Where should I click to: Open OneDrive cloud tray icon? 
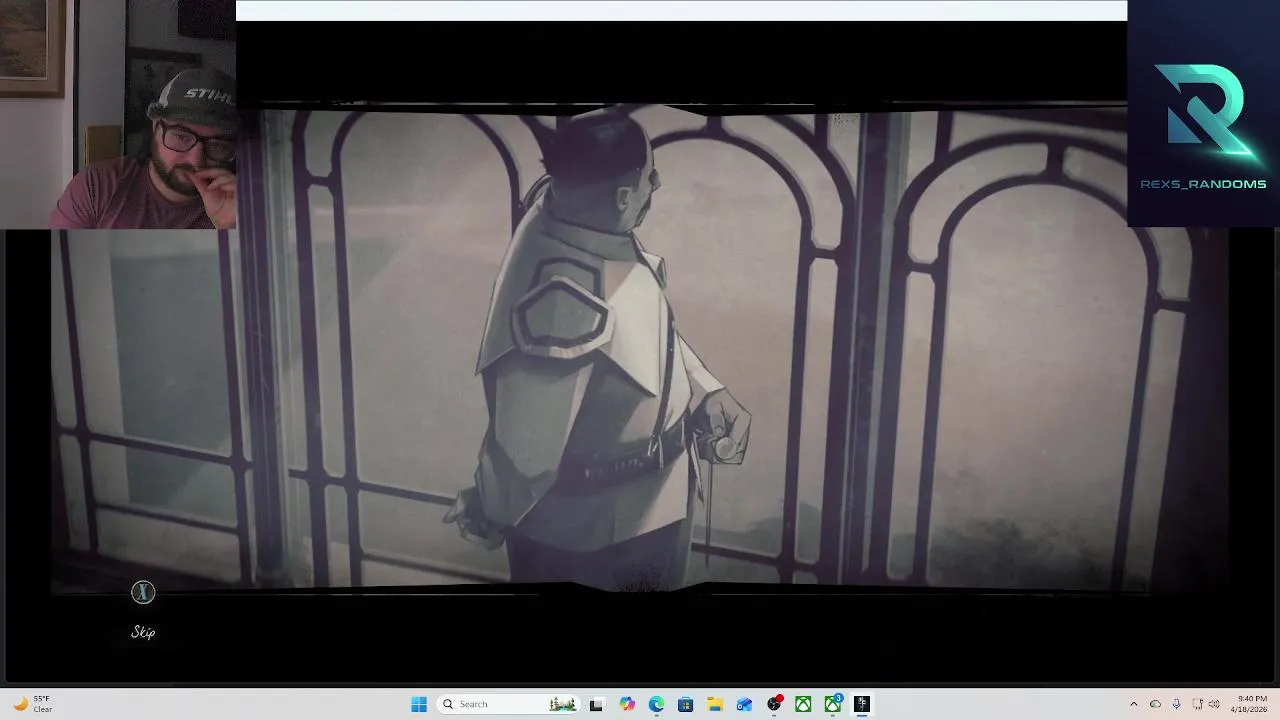1155,704
